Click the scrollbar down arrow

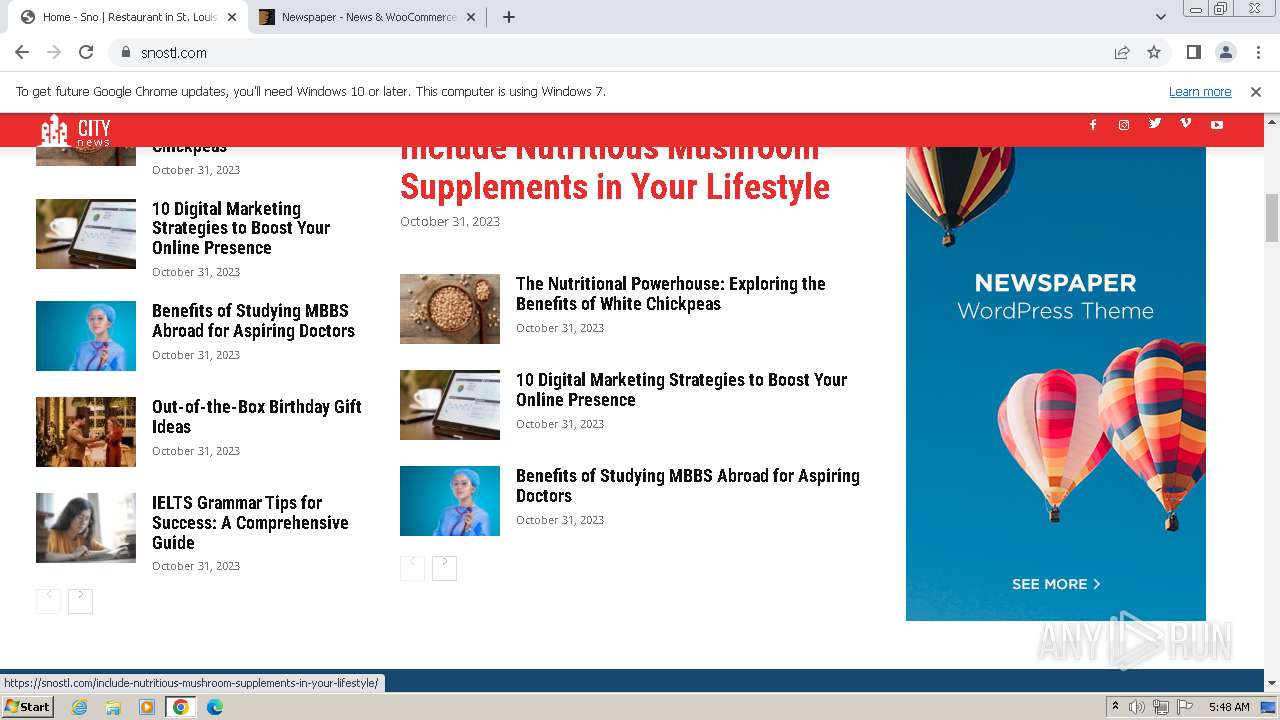click(1272, 684)
